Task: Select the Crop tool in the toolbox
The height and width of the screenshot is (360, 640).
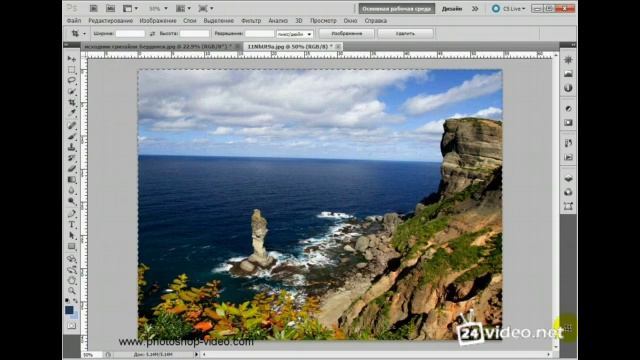Action: 72,102
